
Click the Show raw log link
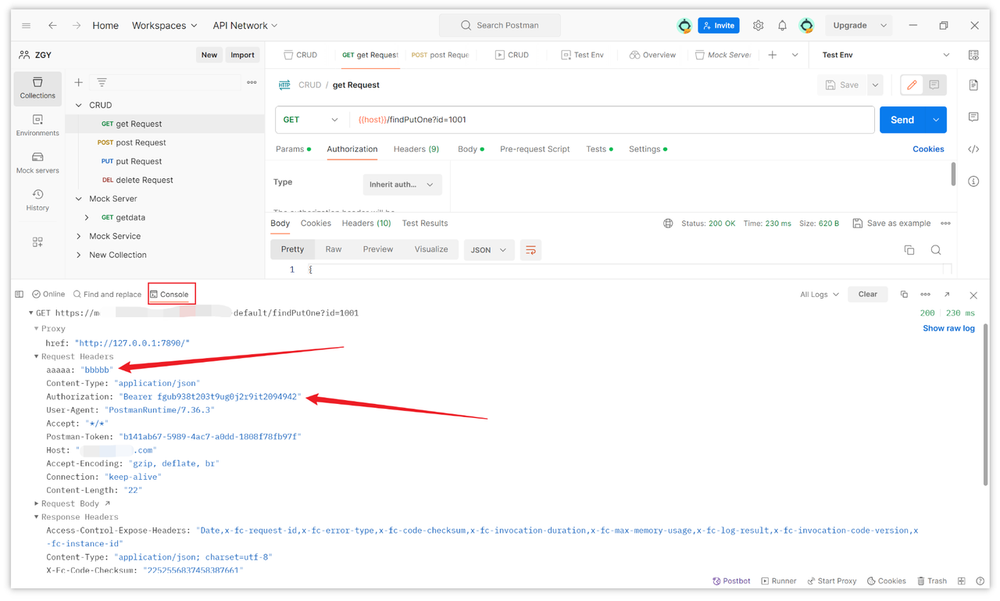[948, 329]
